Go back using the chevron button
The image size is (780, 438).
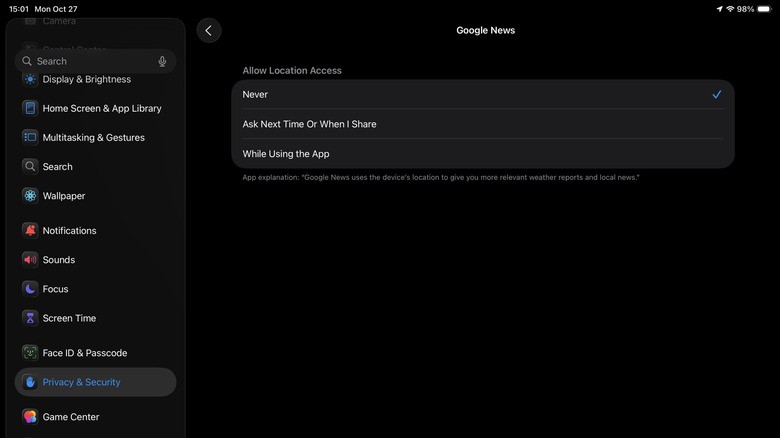(208, 31)
